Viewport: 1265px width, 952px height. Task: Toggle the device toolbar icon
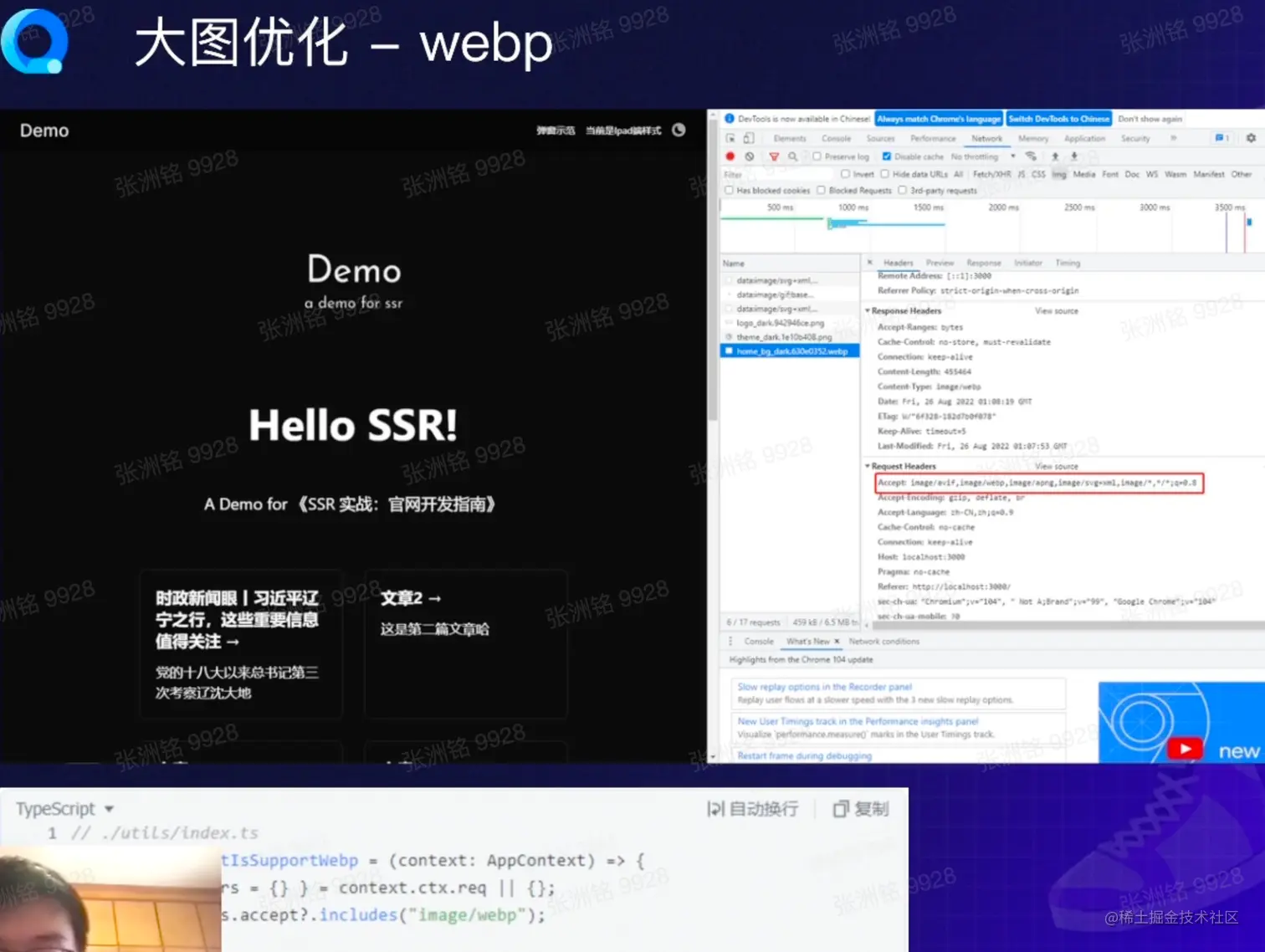click(749, 138)
